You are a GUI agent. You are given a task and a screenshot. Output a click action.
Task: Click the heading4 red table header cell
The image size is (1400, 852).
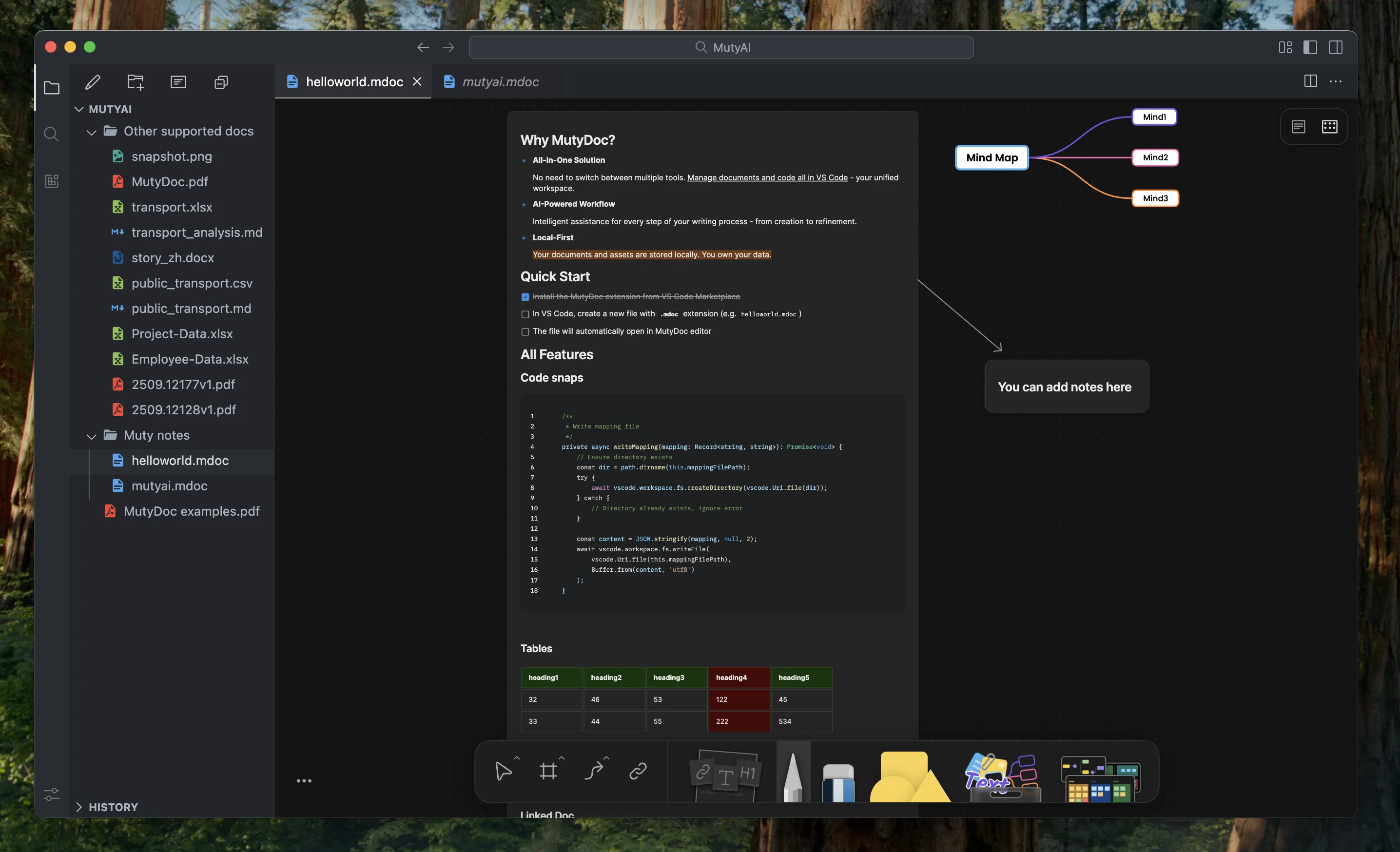pyautogui.click(x=739, y=678)
